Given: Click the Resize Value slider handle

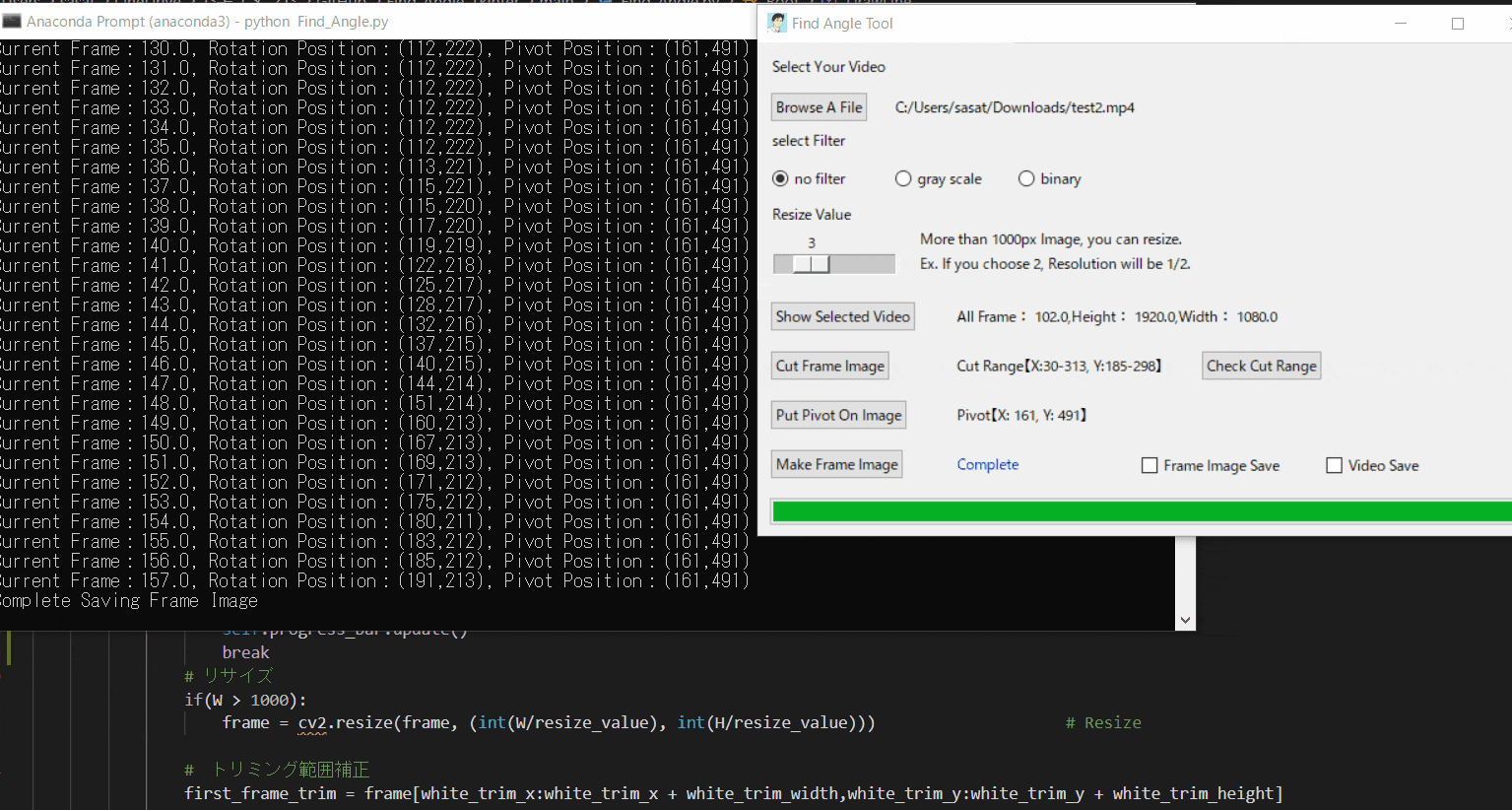Looking at the screenshot, I should coord(812,264).
